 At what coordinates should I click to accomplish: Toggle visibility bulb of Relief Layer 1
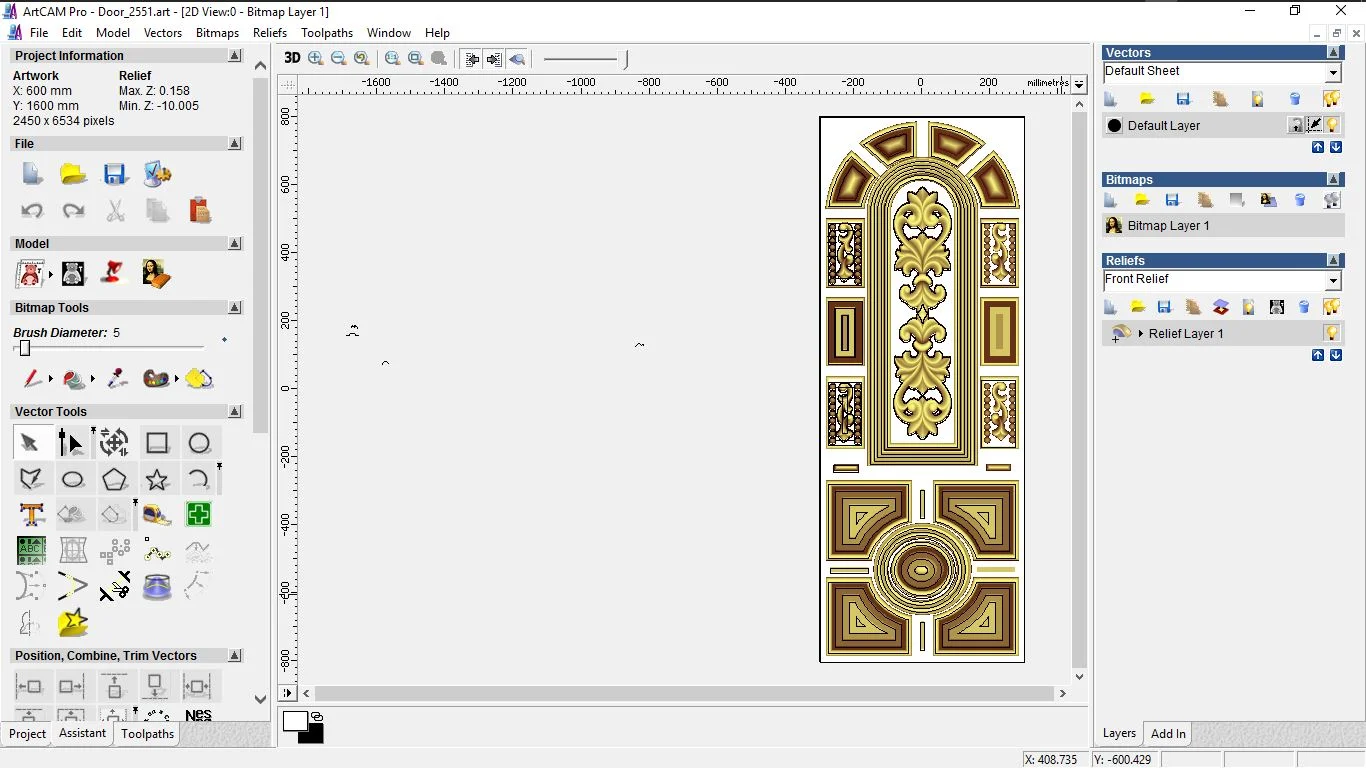[1331, 333]
